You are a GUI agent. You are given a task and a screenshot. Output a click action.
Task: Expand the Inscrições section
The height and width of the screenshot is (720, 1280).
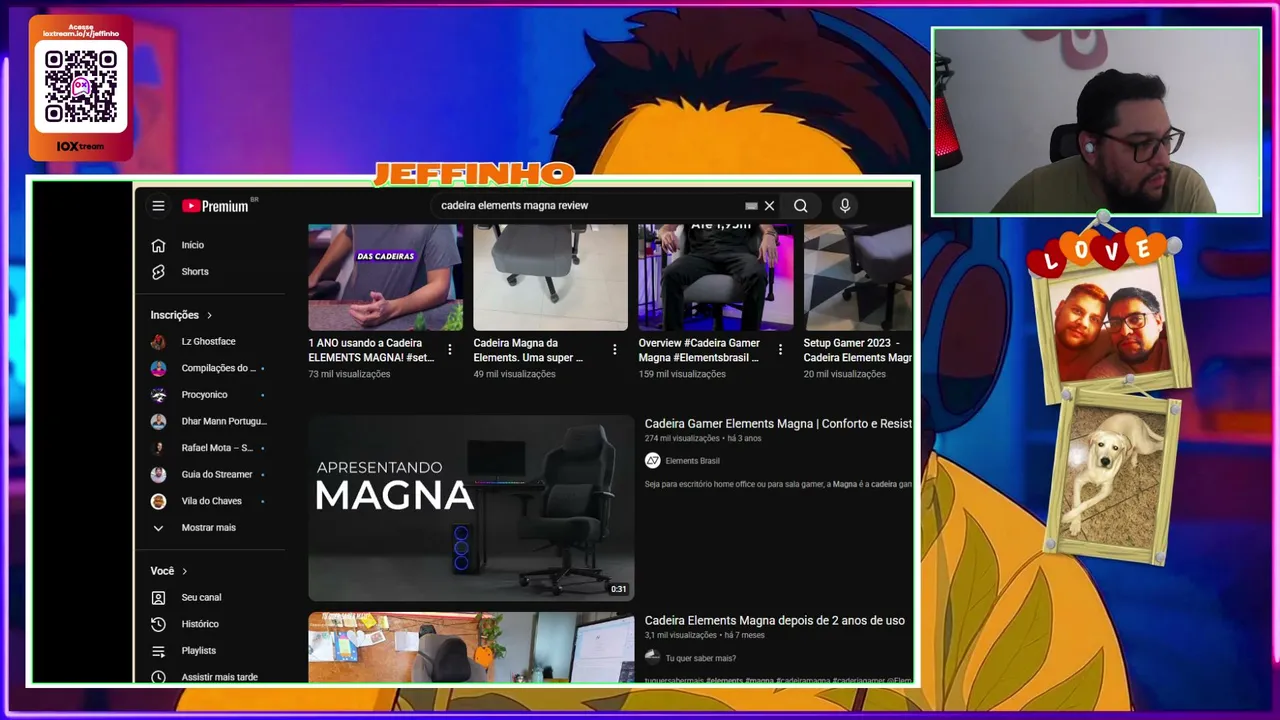(x=181, y=315)
